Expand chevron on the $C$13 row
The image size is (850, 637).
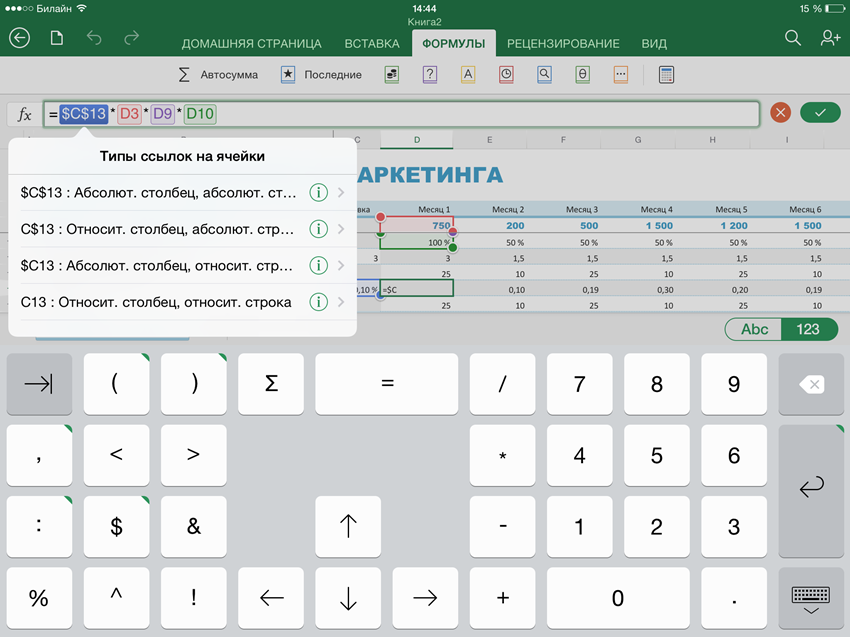tap(341, 192)
